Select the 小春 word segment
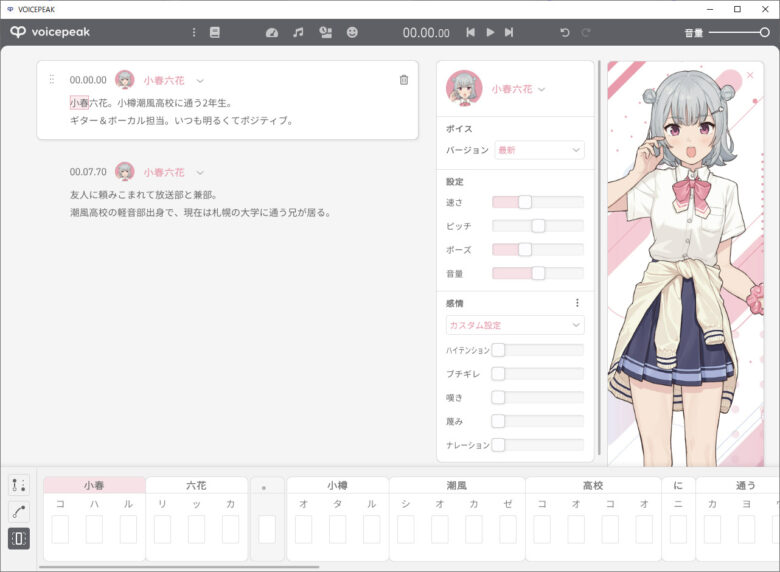 coord(95,485)
